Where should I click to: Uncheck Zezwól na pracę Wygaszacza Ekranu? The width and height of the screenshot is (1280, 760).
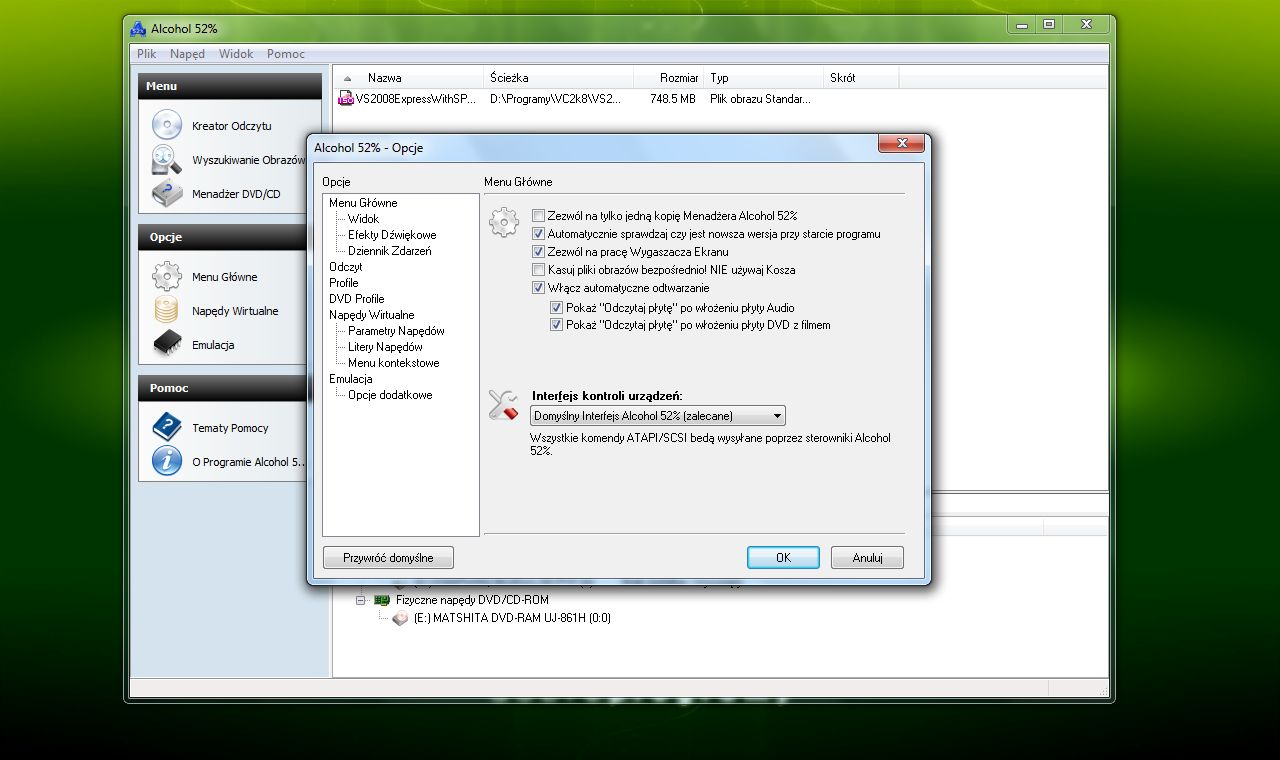pyautogui.click(x=538, y=251)
